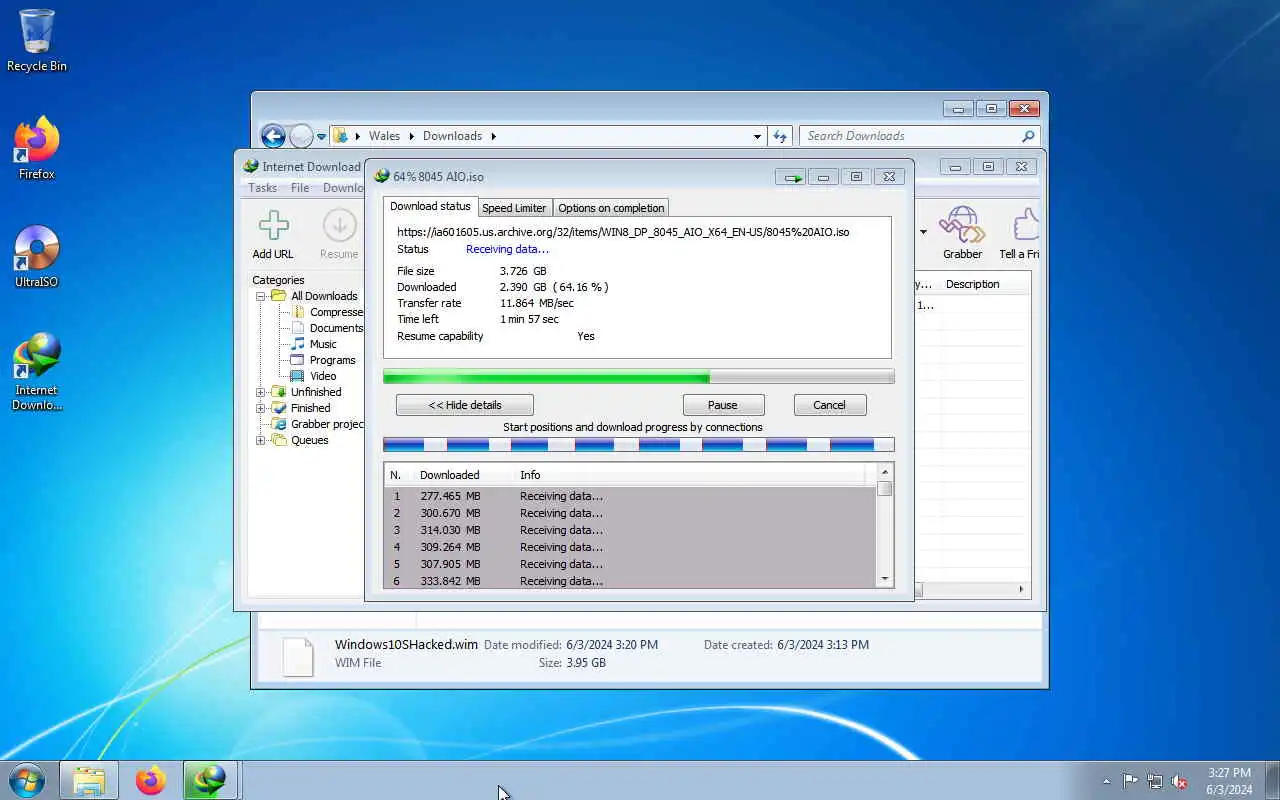1280x800 pixels.
Task: Open the Grabber tool in IDM toolbar
Action: click(x=962, y=234)
